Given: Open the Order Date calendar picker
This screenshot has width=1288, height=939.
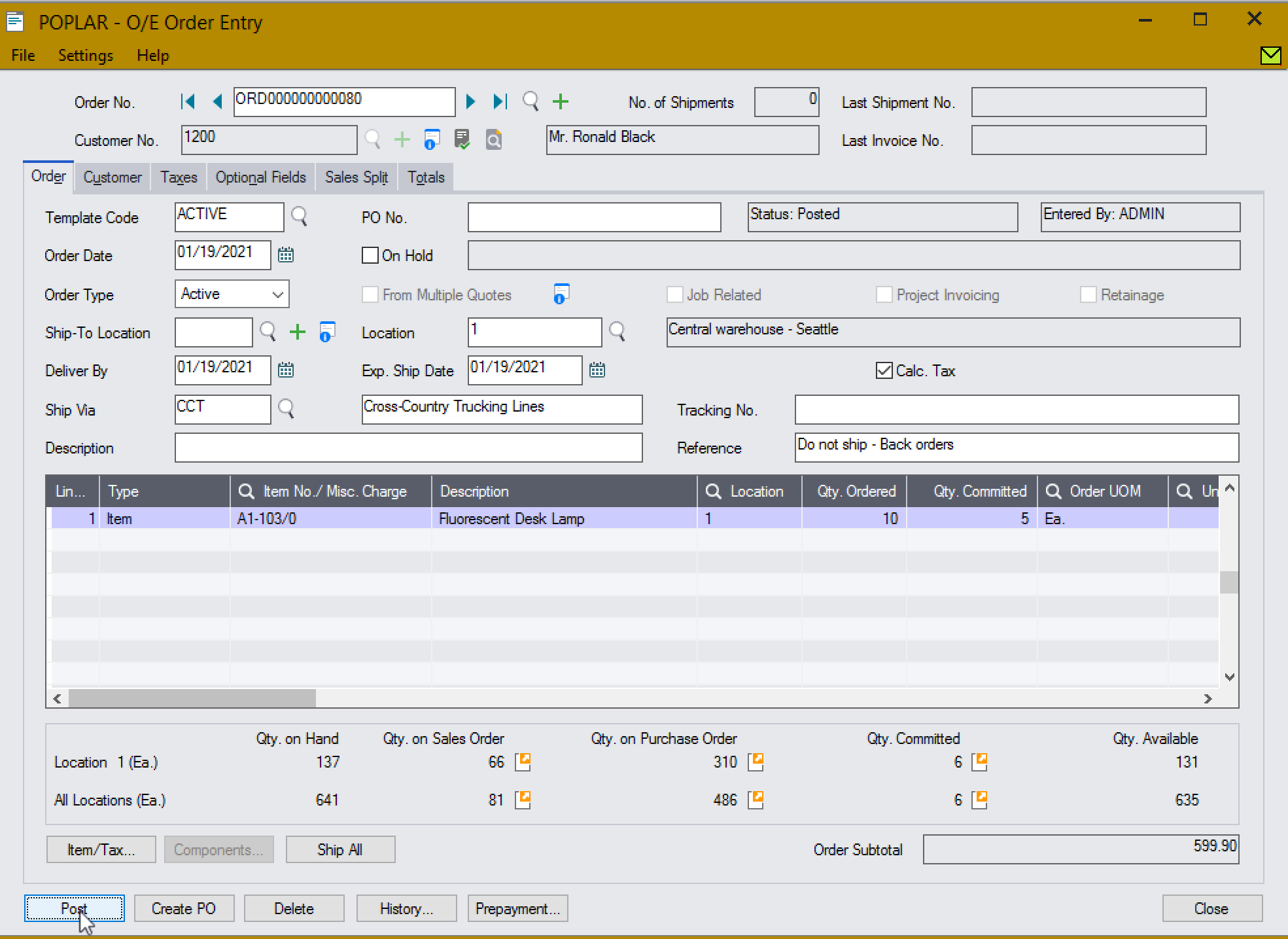Looking at the screenshot, I should tap(286, 255).
